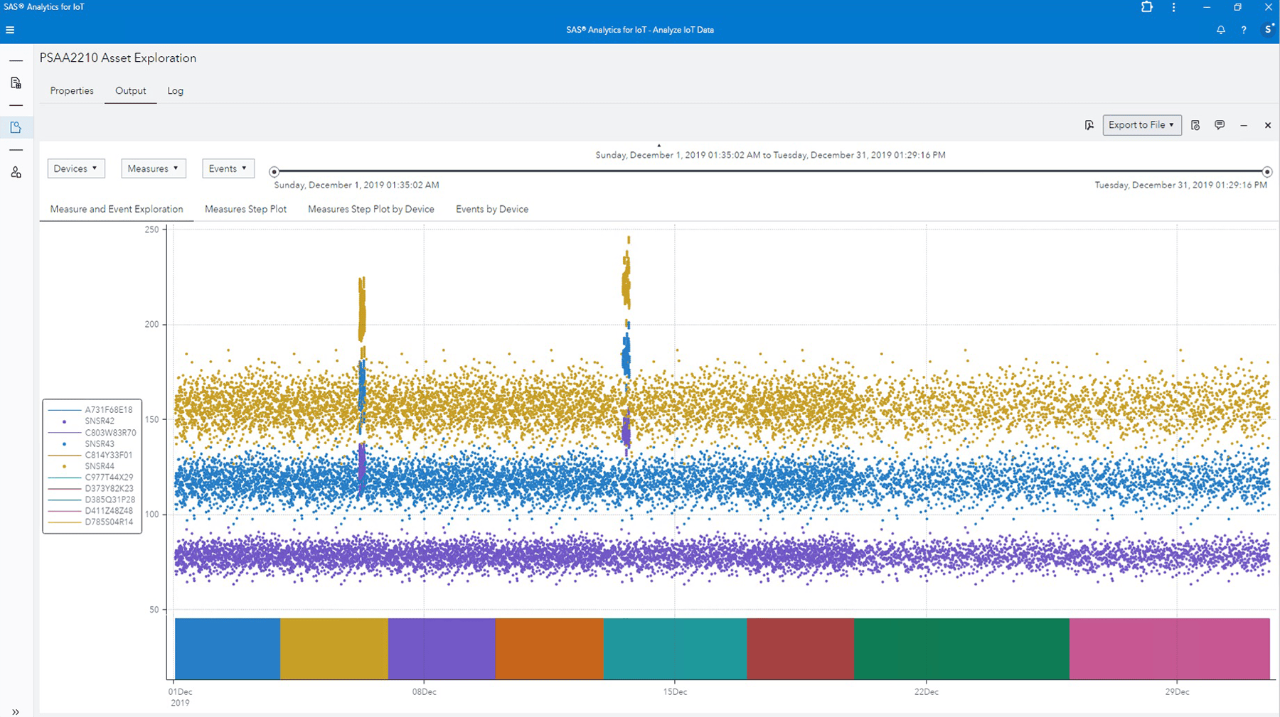Toggle the SNSR44 series in the legend
This screenshot has height=717, width=1280.
[x=100, y=466]
